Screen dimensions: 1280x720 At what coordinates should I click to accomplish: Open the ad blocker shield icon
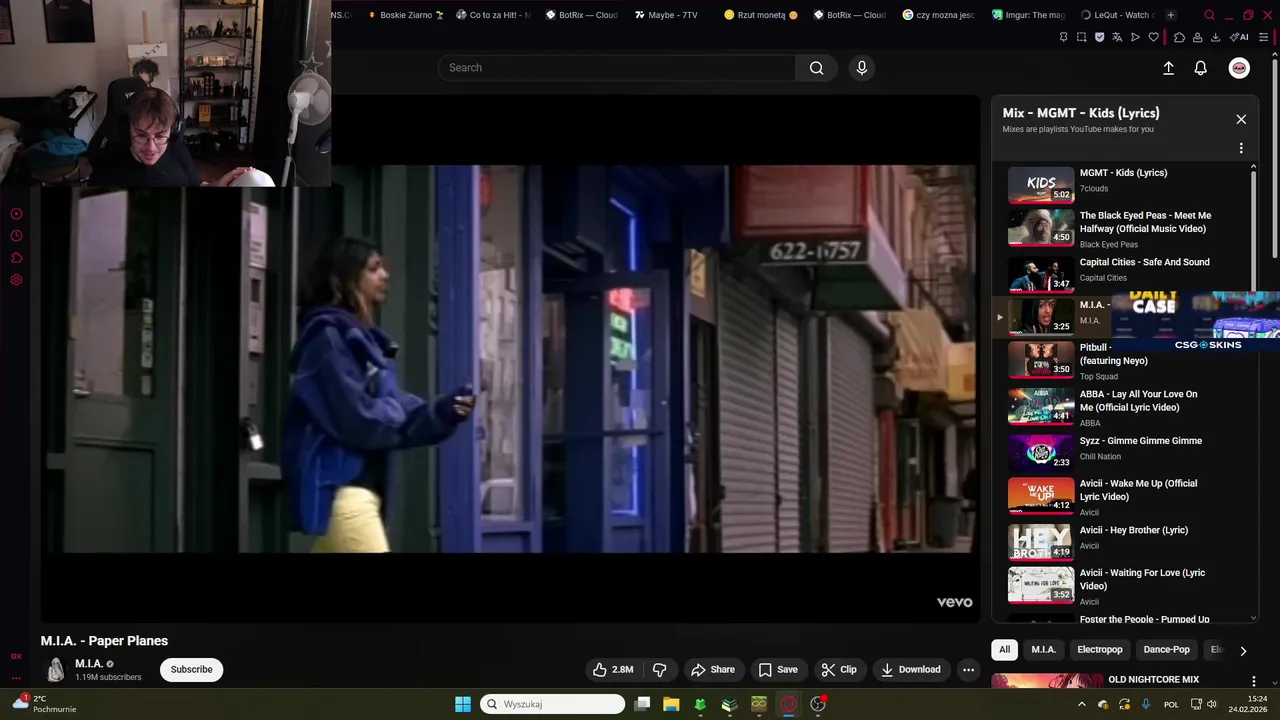[x=1099, y=37]
